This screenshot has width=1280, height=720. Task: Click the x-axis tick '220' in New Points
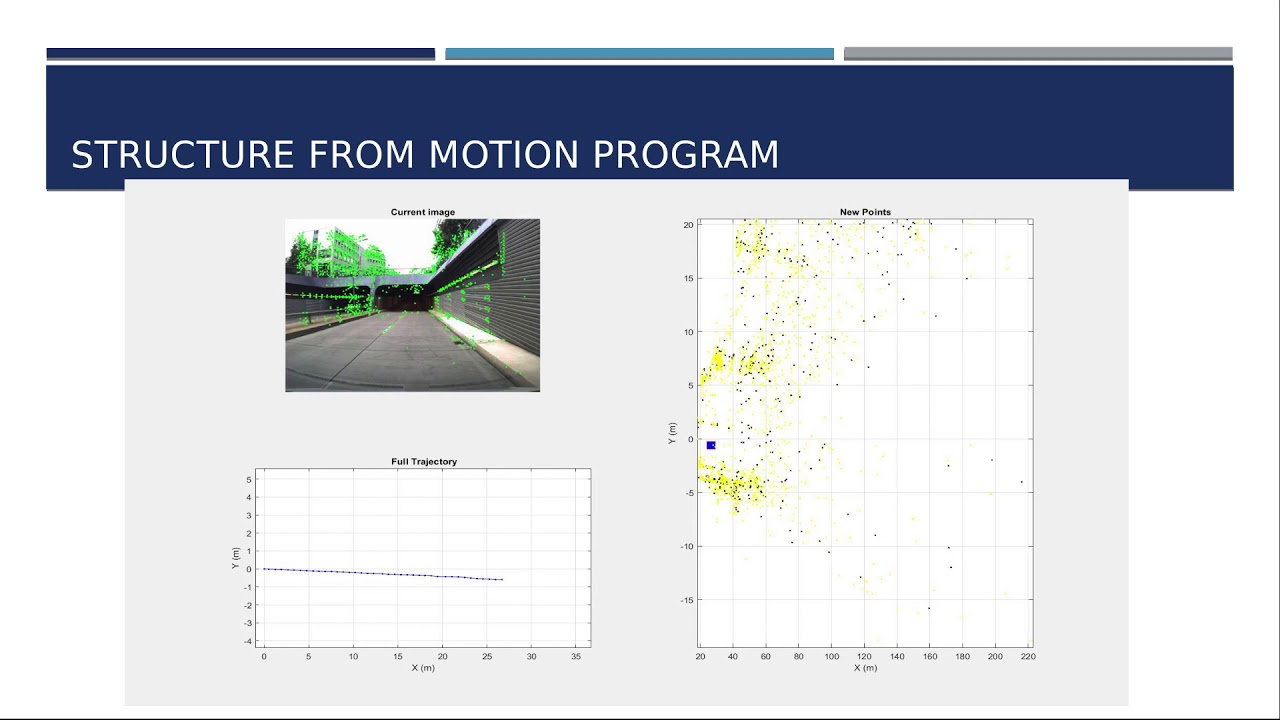coord(1028,656)
